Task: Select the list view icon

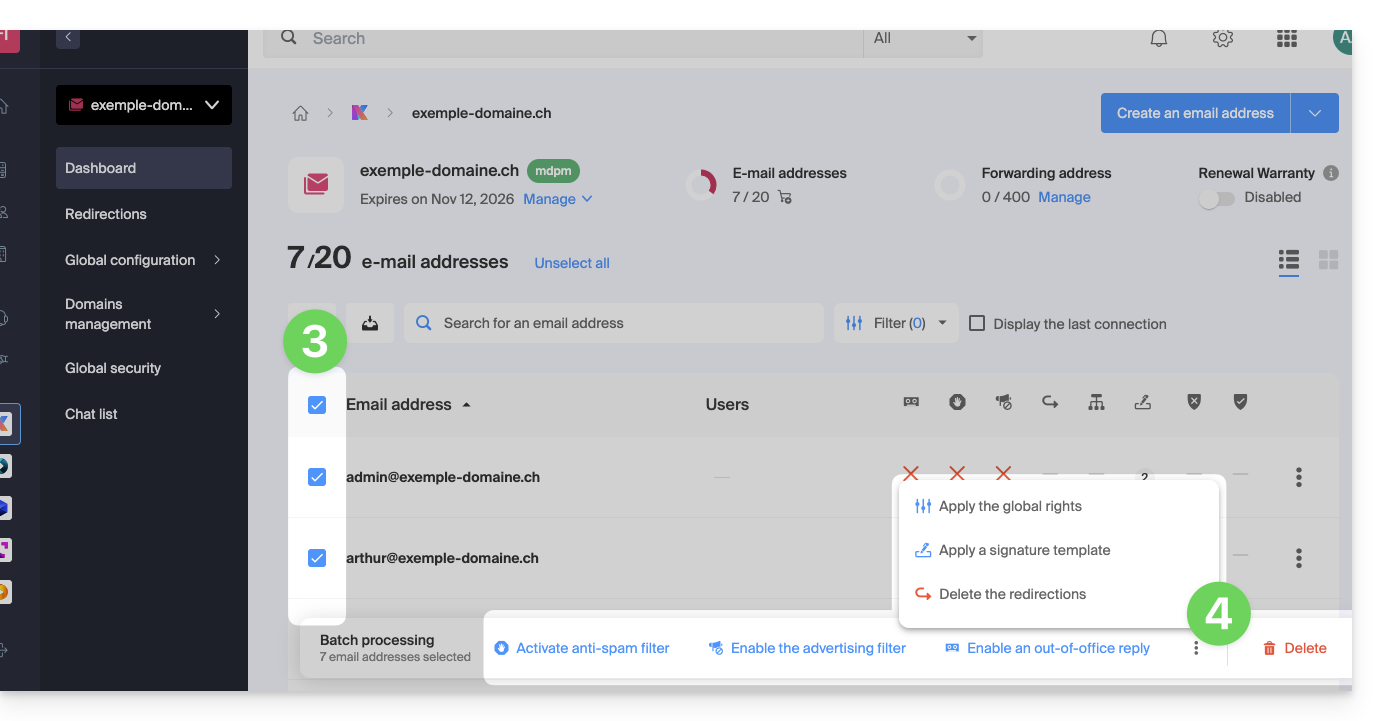Action: [1289, 260]
